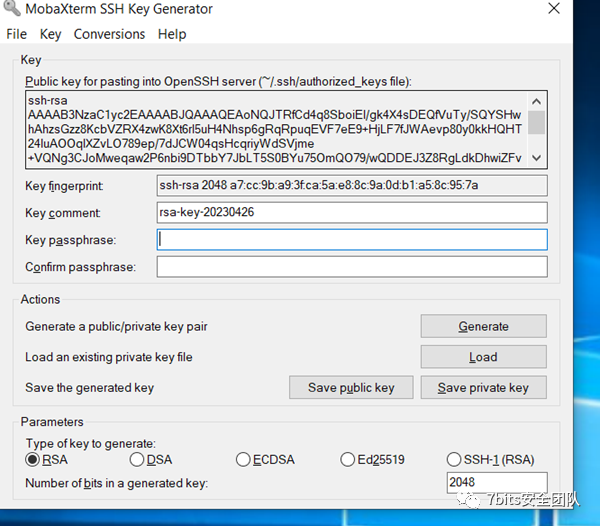Open the Conversions menu
This screenshot has width=600, height=526.
pos(109,34)
